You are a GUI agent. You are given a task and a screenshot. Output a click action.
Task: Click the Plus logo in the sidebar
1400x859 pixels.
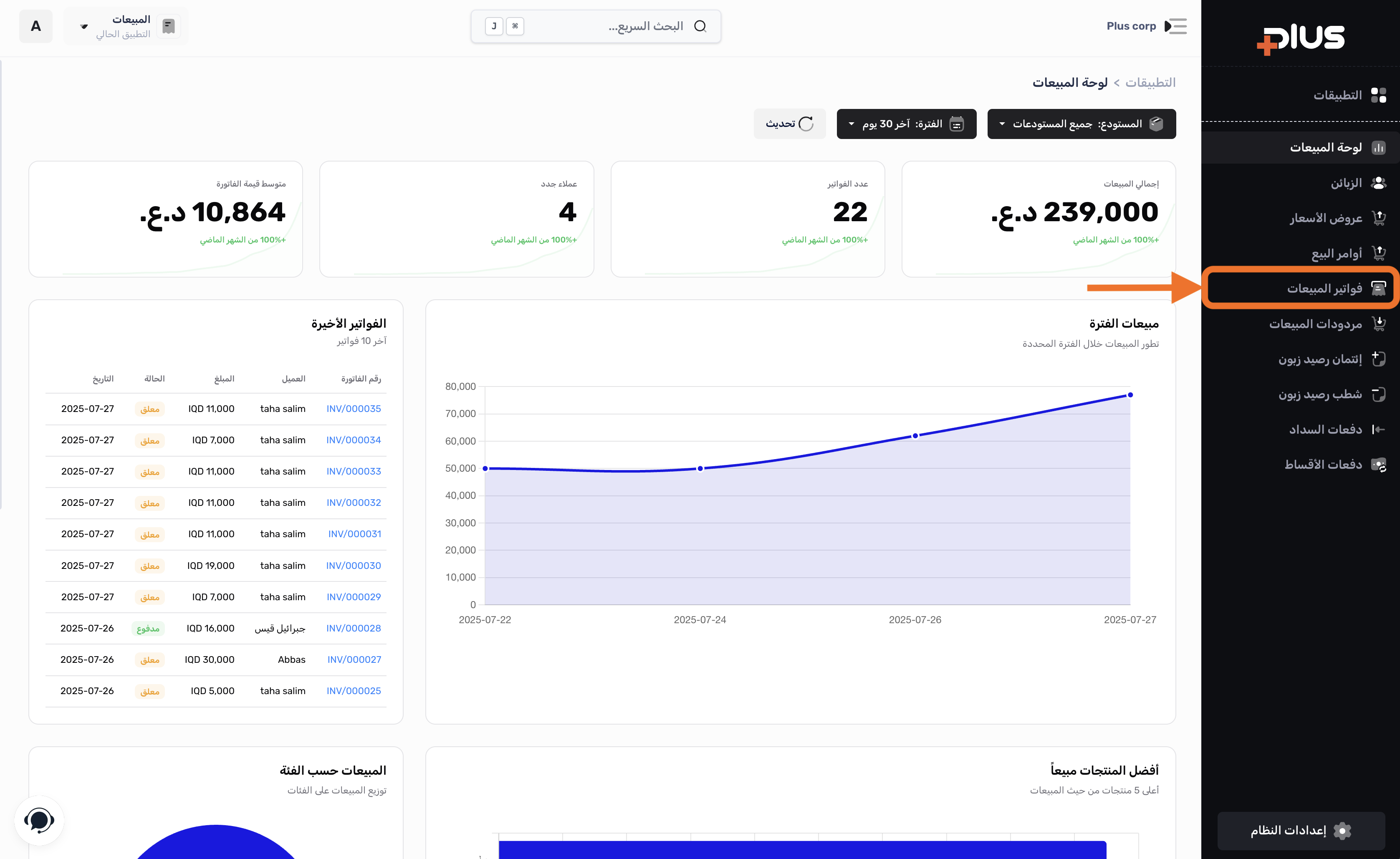[1301, 39]
